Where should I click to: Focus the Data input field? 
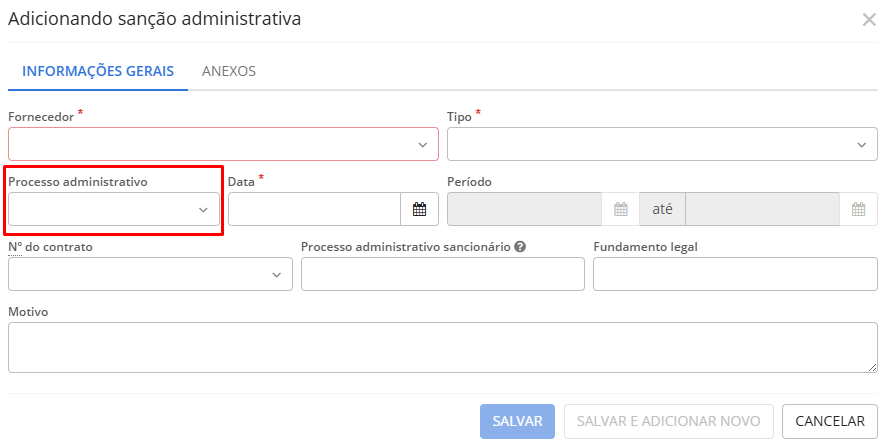click(314, 209)
